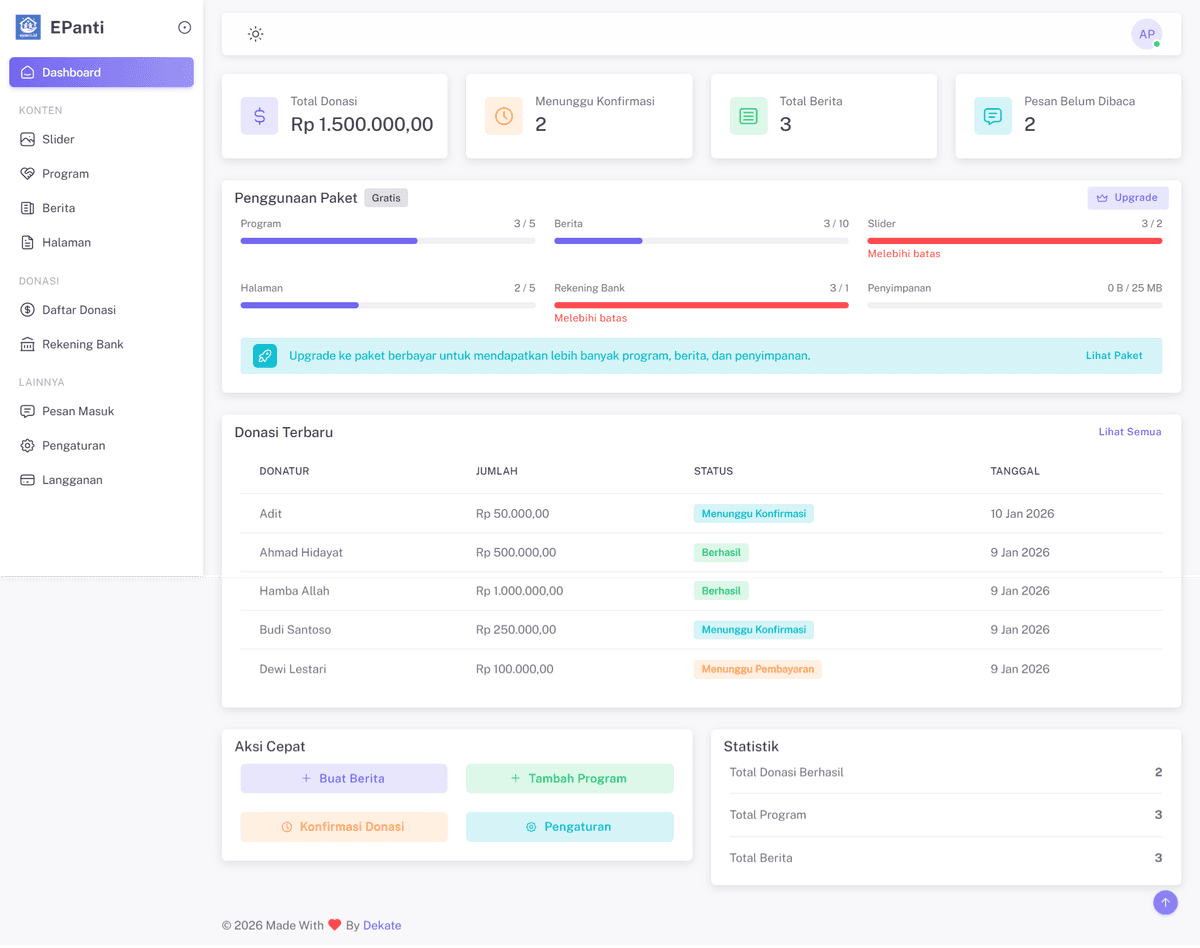This screenshot has width=1200, height=948.
Task: Click the Upgrade button
Action: pos(1127,197)
